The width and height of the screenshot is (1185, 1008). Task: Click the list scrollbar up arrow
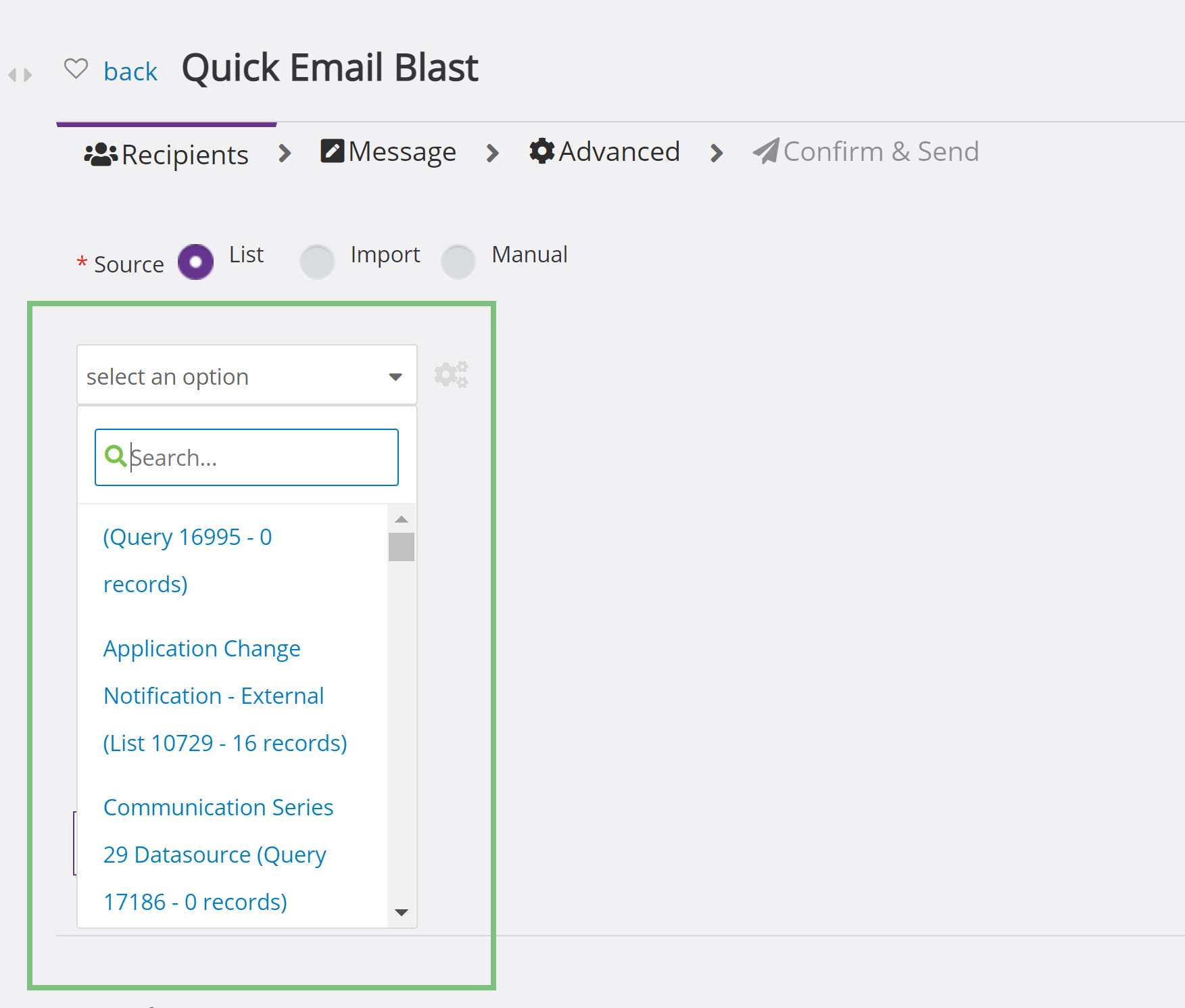402,519
